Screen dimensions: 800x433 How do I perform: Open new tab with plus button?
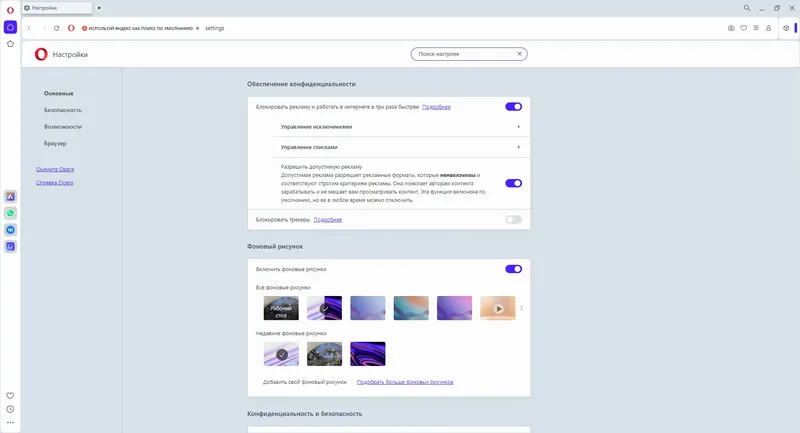point(99,8)
